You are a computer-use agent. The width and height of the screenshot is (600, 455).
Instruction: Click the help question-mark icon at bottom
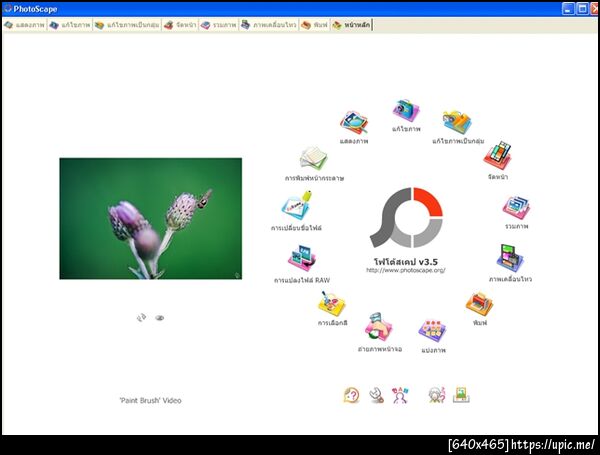pyautogui.click(x=351, y=395)
